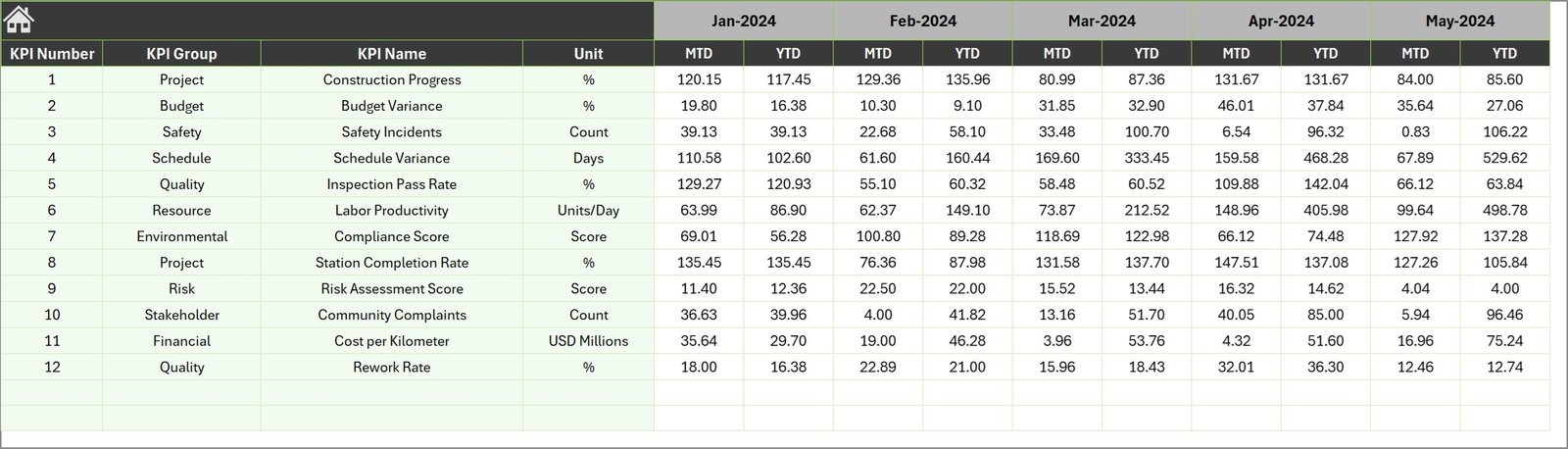1568x449 pixels.
Task: Select the Environmental group cell
Action: 181,236
